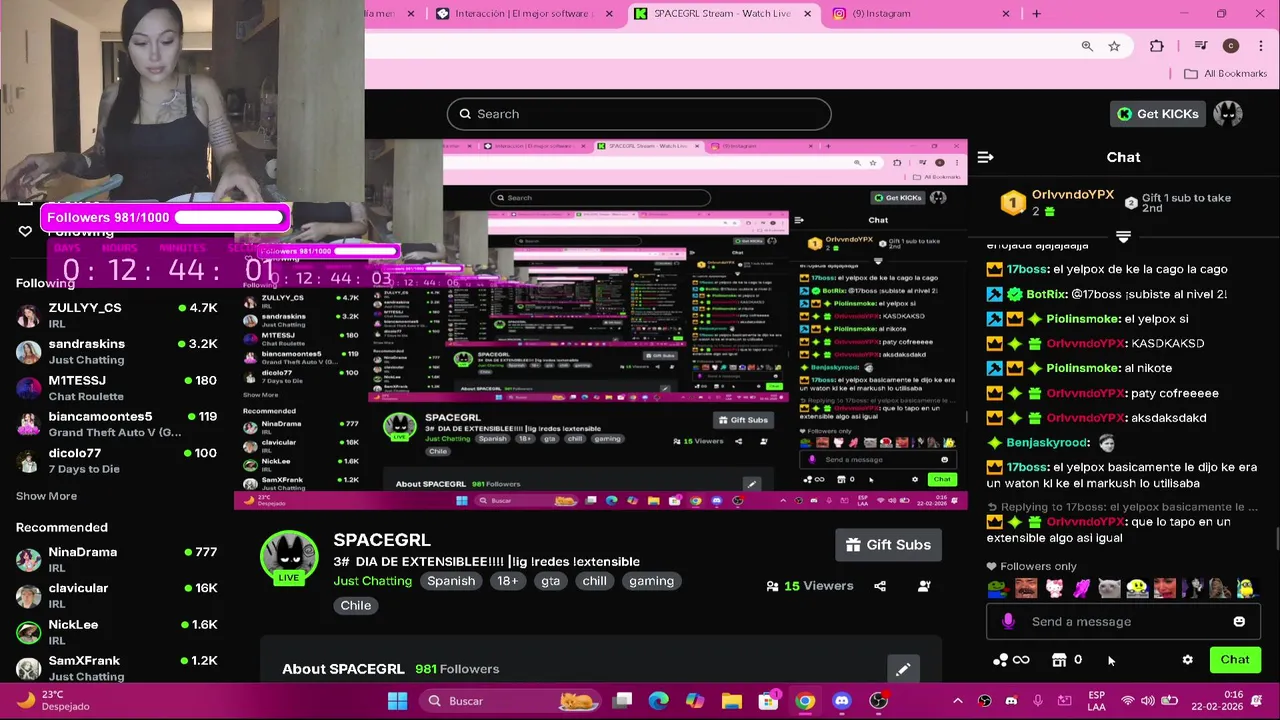Close the SPACEGRL Stream tab
Viewport: 1280px width, 720px height.
(x=808, y=14)
